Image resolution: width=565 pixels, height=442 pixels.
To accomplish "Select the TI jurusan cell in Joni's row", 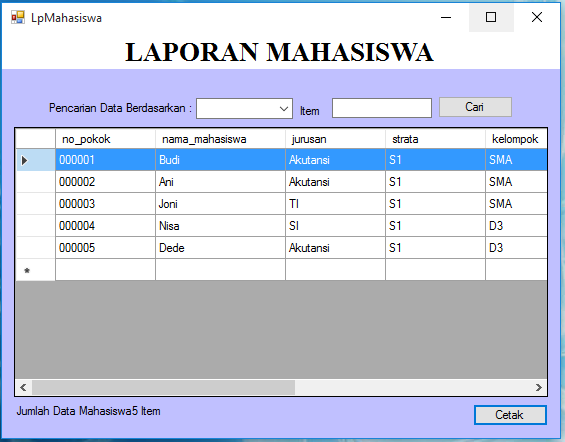I will (335, 204).
